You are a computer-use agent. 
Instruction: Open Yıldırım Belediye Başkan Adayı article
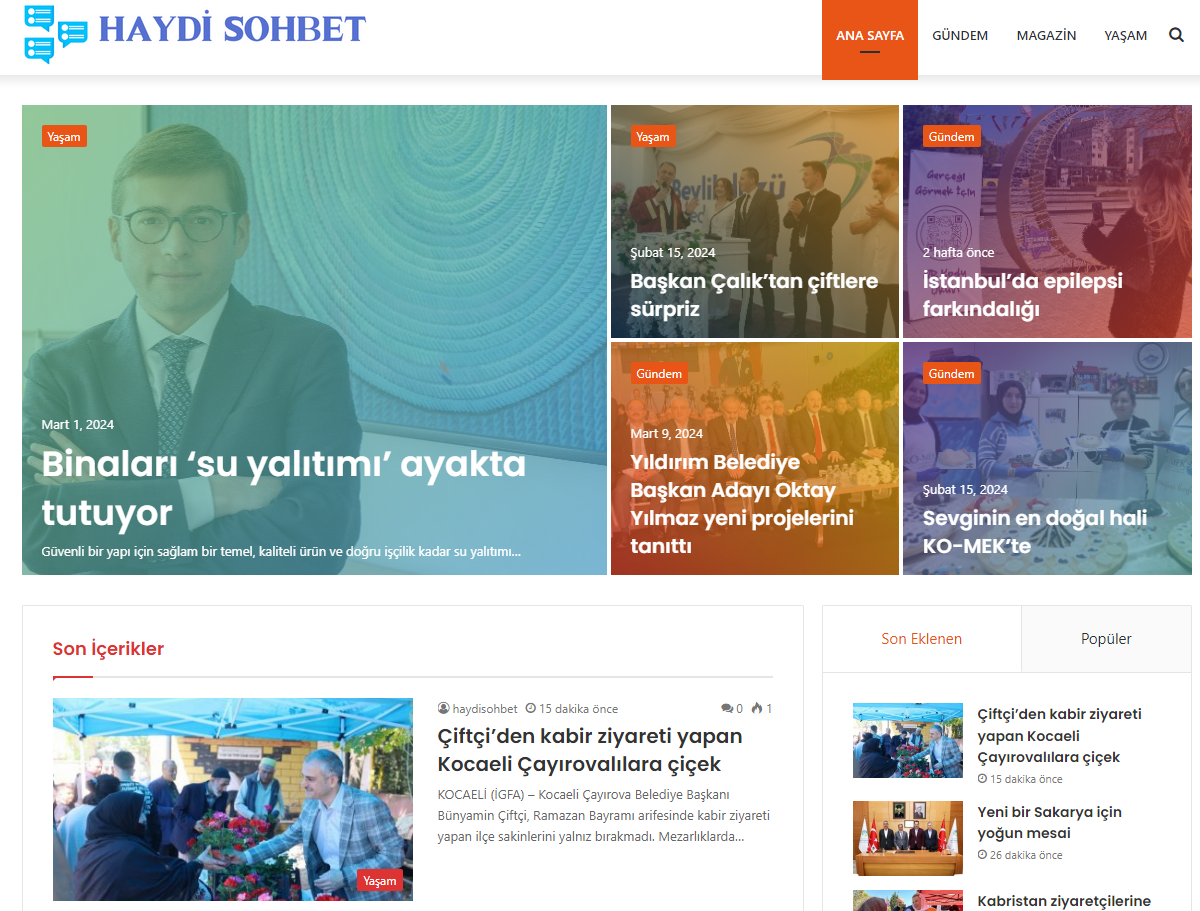742,504
